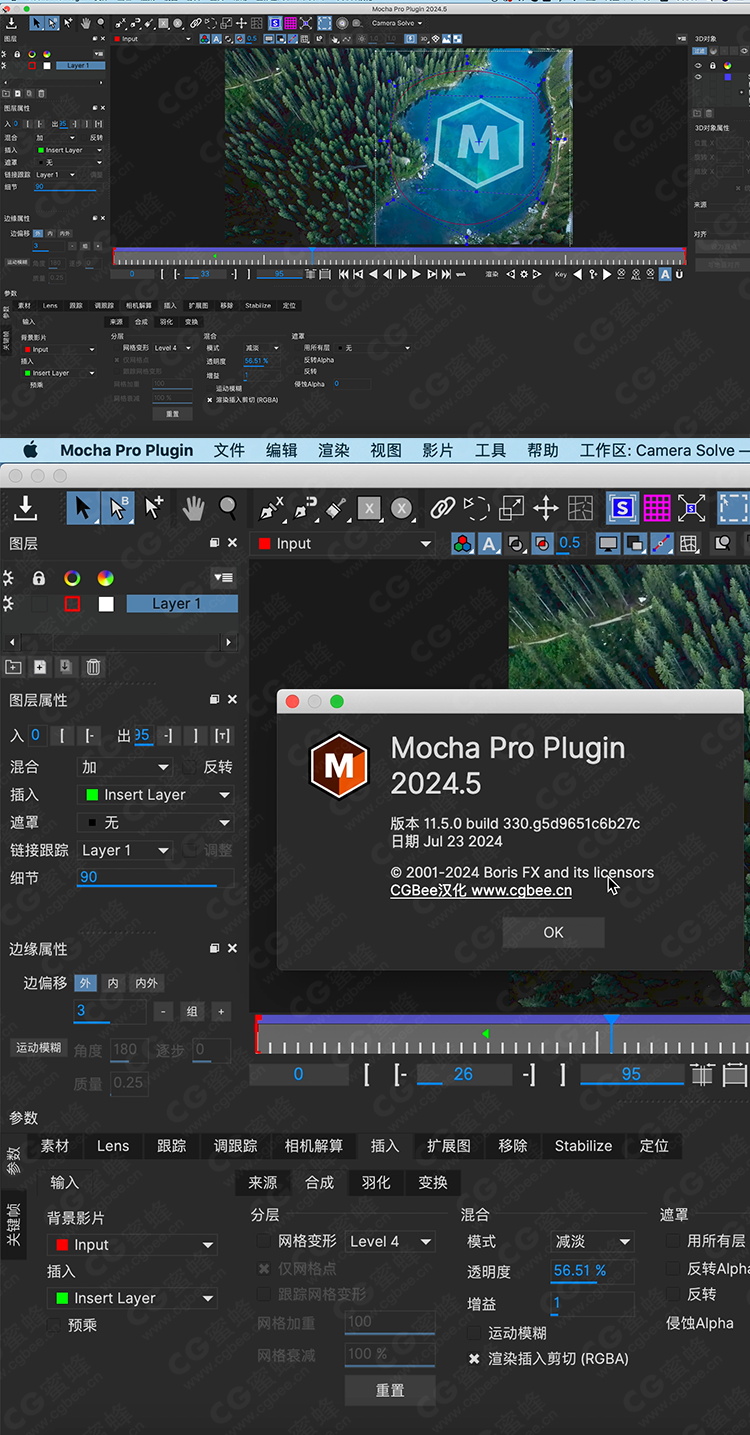The width and height of the screenshot is (750, 1435).
Task: Click the expand surface icon in enlarged toolbar
Action: (691, 508)
